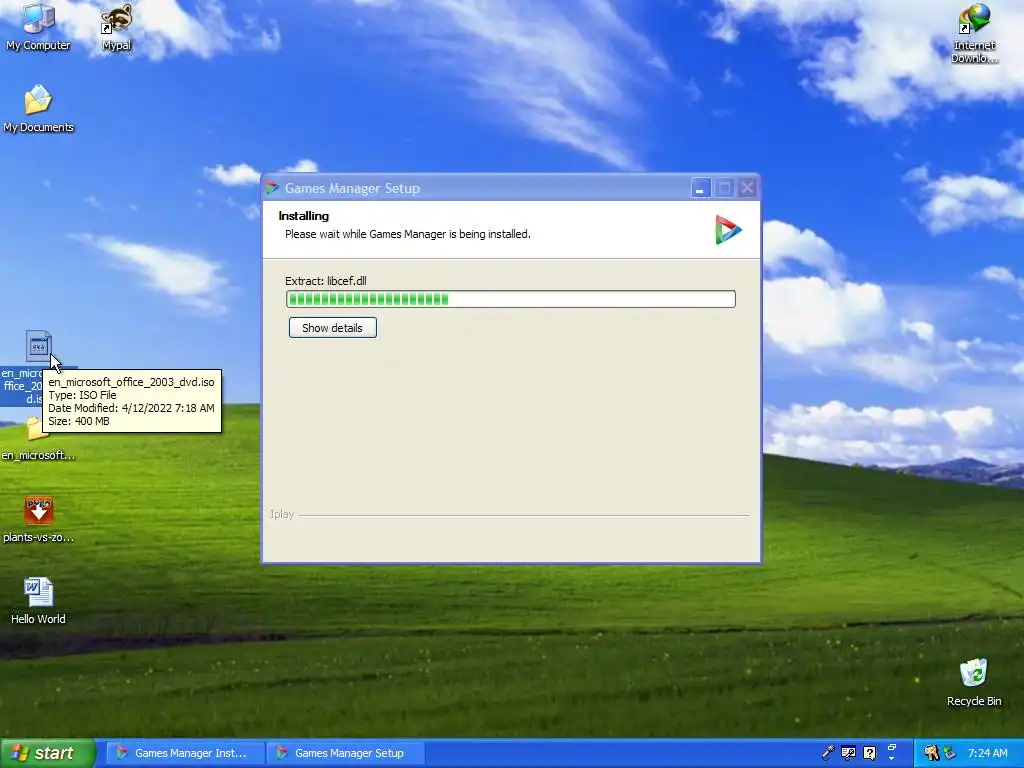Click the ISO file tooltip on desktop
This screenshot has height=768, width=1024.
click(132, 401)
